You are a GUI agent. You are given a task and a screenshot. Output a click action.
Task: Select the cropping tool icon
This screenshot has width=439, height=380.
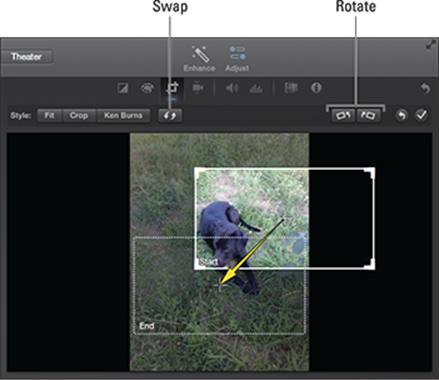[x=172, y=88]
